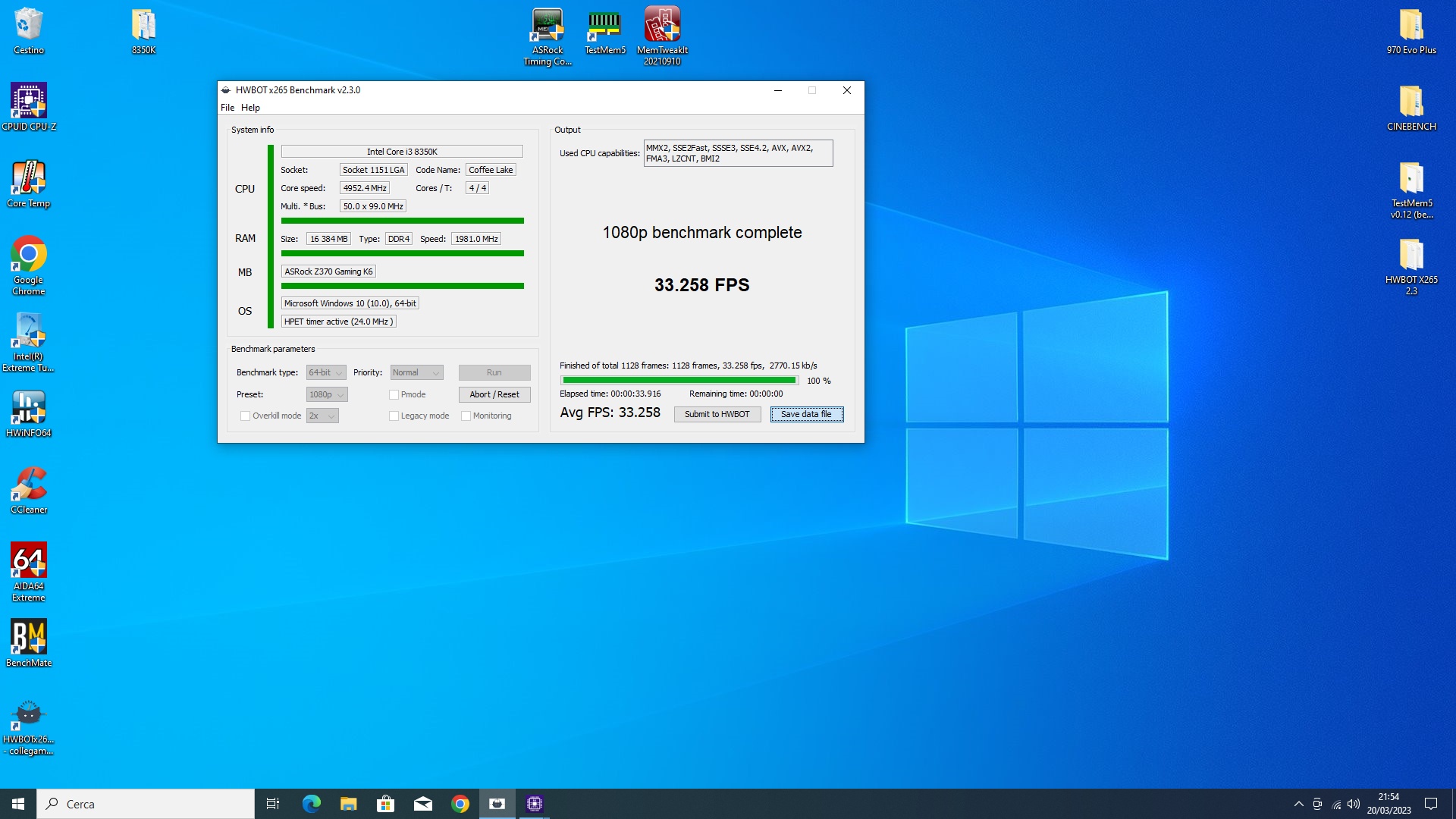
Task: Open the Cestino recycle bin icon
Action: tap(28, 30)
